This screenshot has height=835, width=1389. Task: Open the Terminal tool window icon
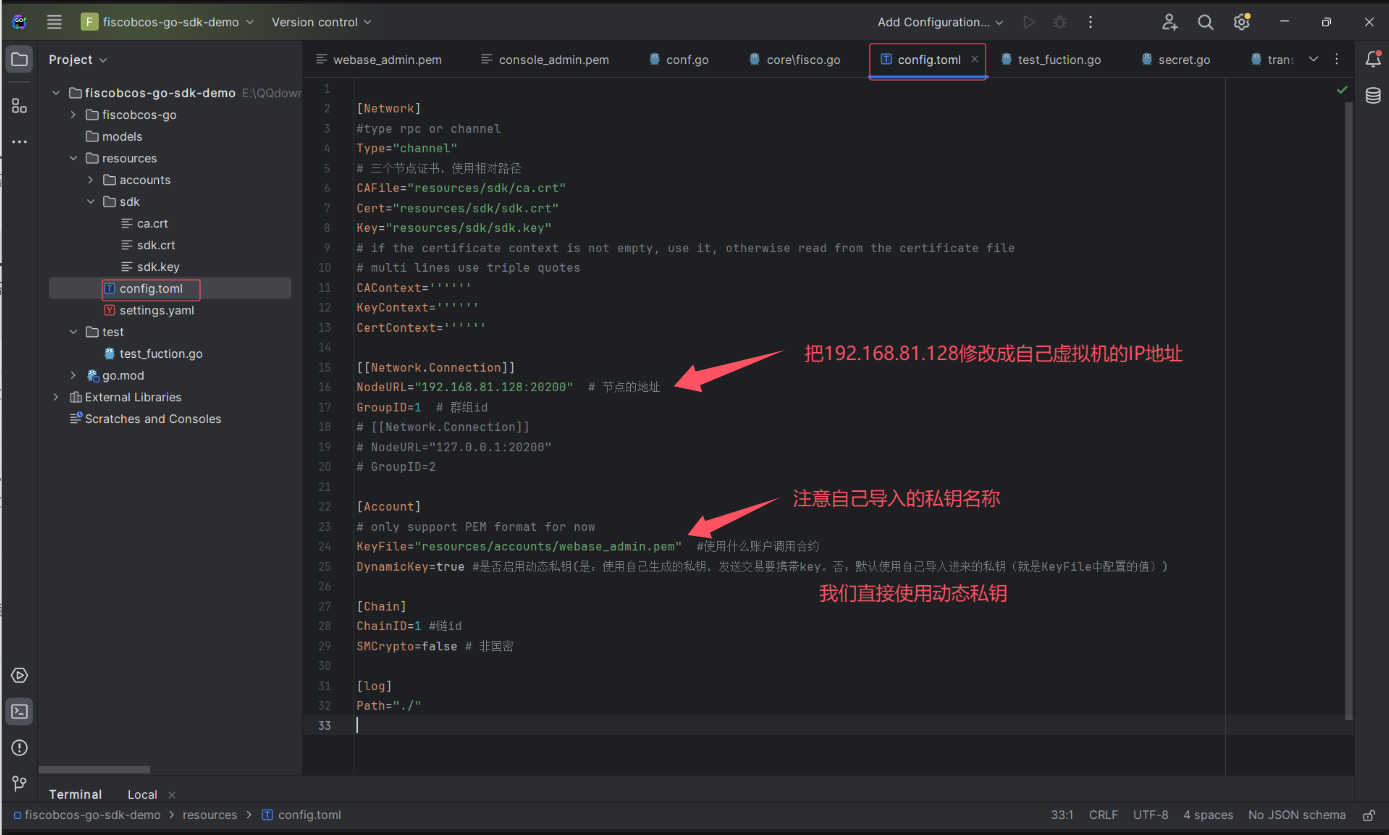click(19, 712)
